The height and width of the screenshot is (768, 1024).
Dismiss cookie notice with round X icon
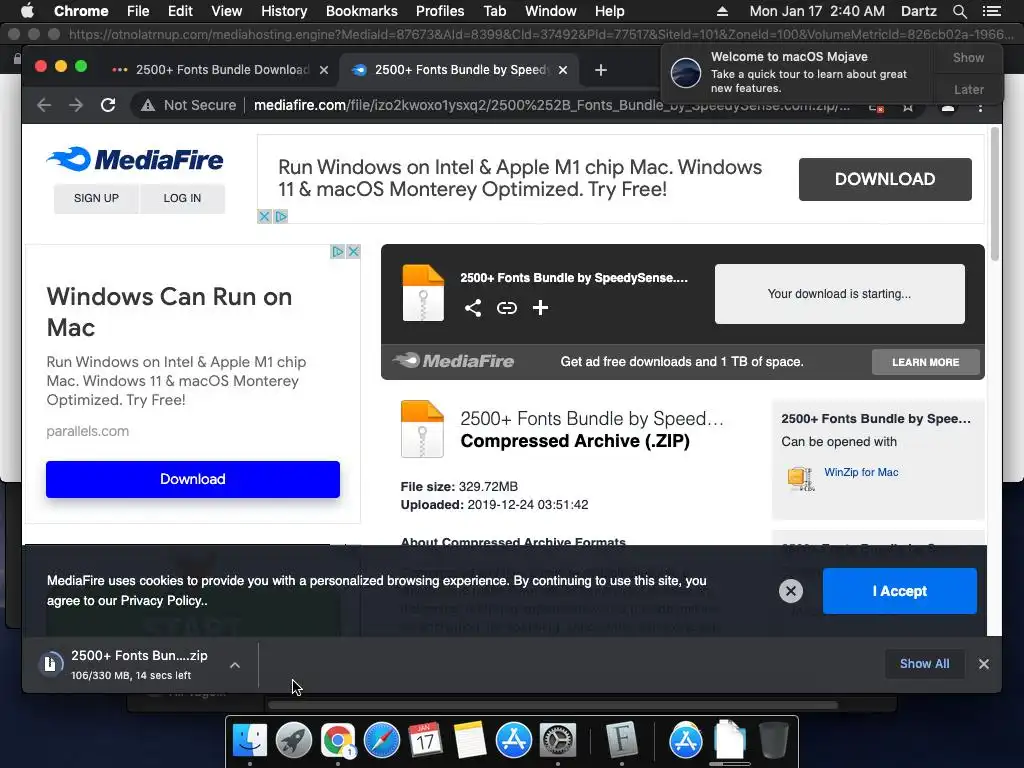coord(791,591)
